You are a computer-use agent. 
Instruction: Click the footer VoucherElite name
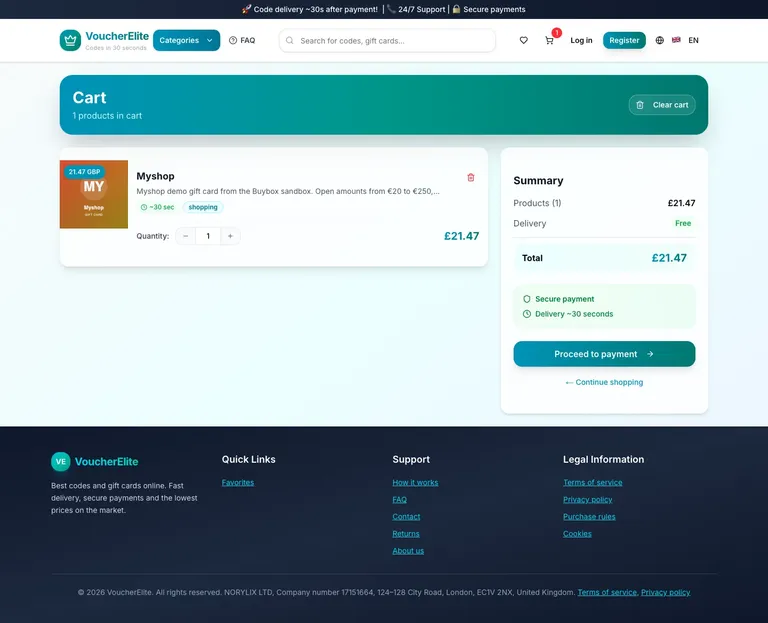click(x=106, y=461)
